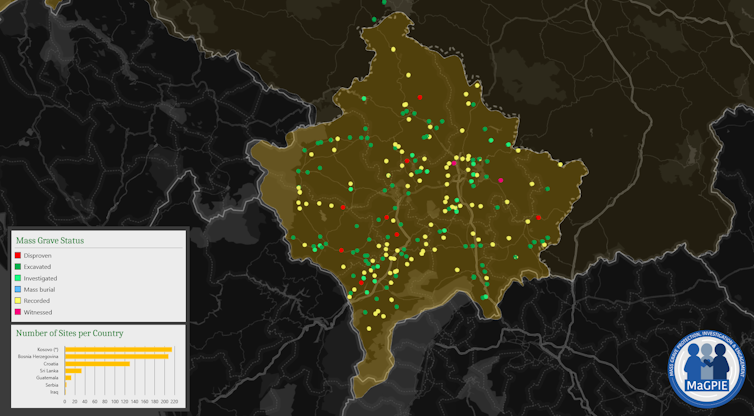Viewport: 754px width, 416px height.
Task: Select the Croatia bar in the chart
Action: [x=97, y=363]
